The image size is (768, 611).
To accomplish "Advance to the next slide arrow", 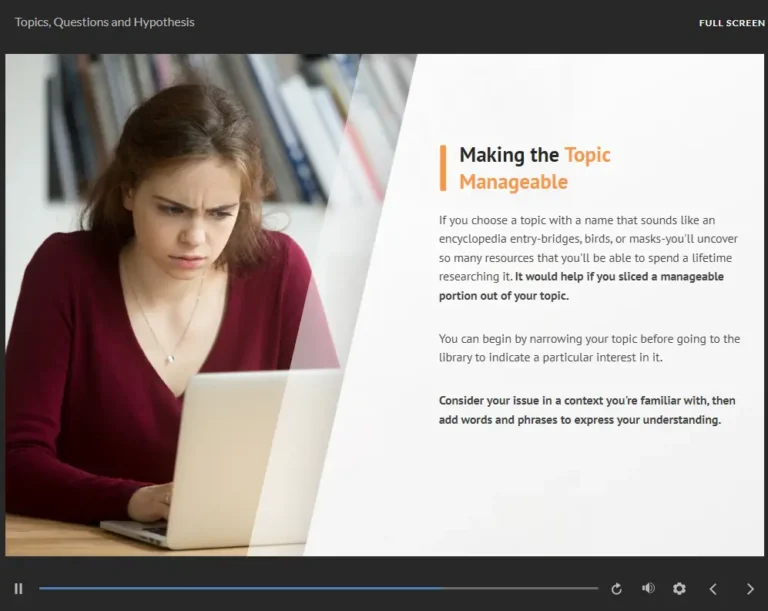I will click(750, 588).
